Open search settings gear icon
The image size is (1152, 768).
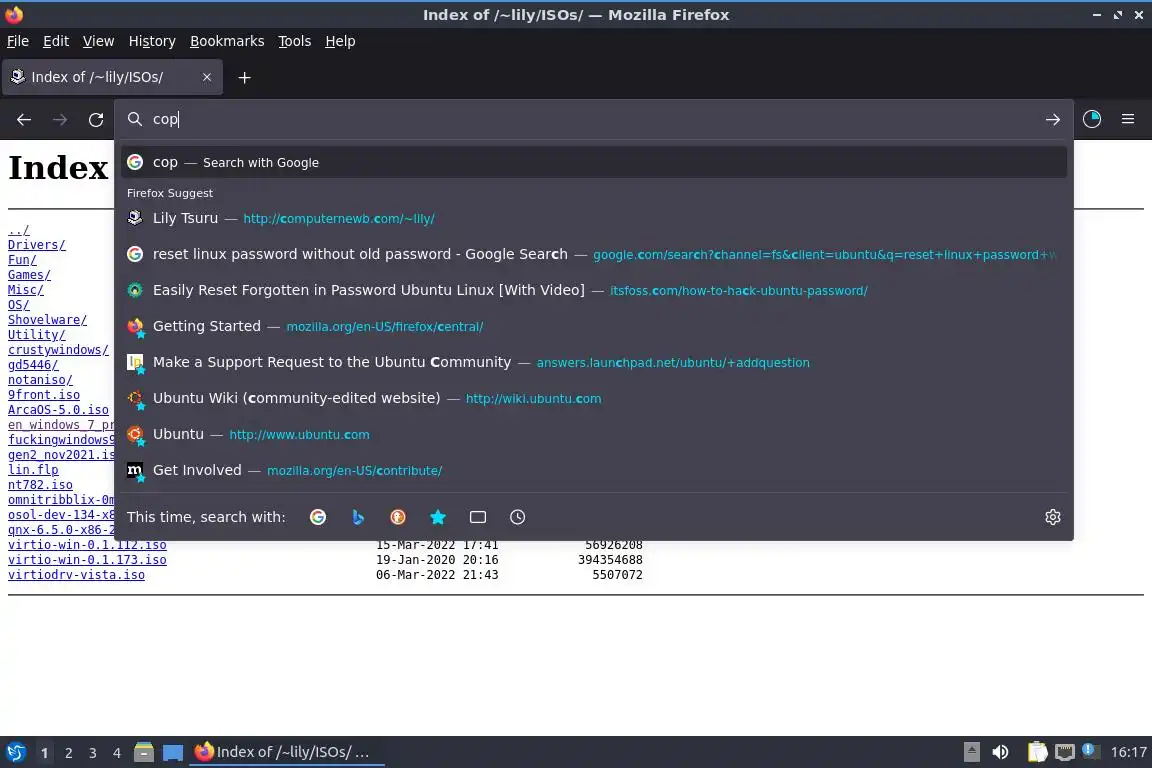tap(1052, 517)
